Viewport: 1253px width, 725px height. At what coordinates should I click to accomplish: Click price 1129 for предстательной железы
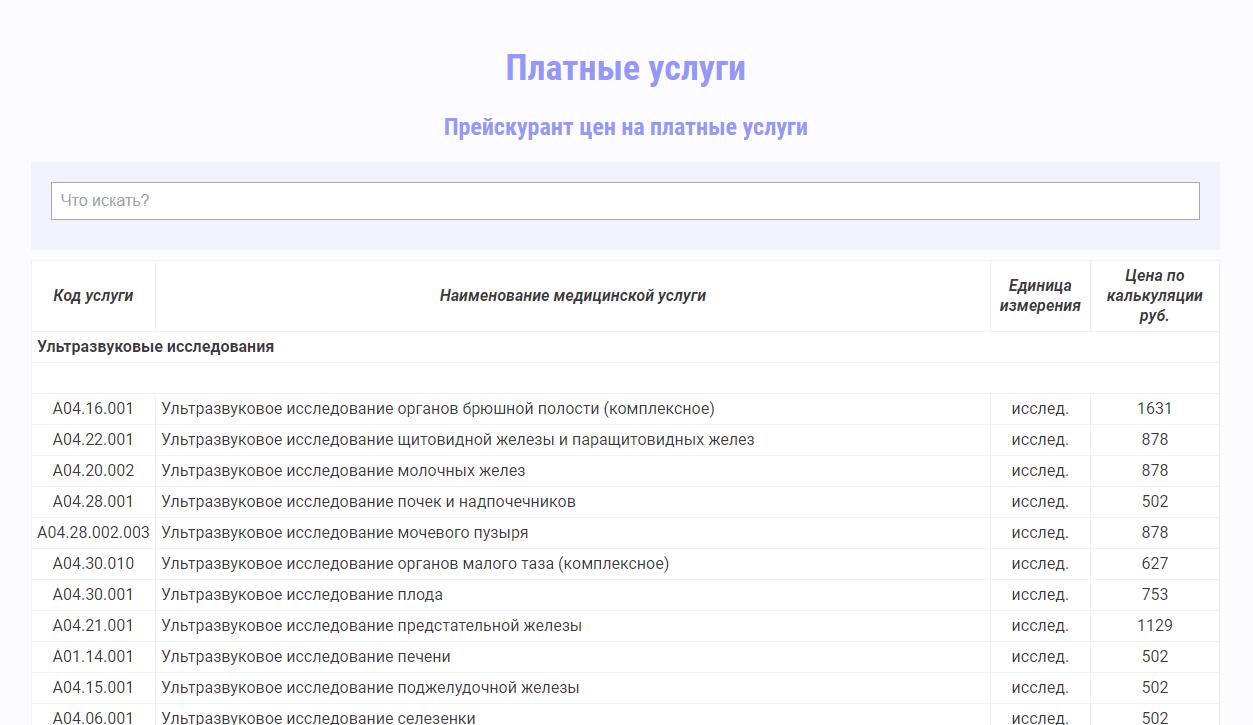coord(1155,626)
